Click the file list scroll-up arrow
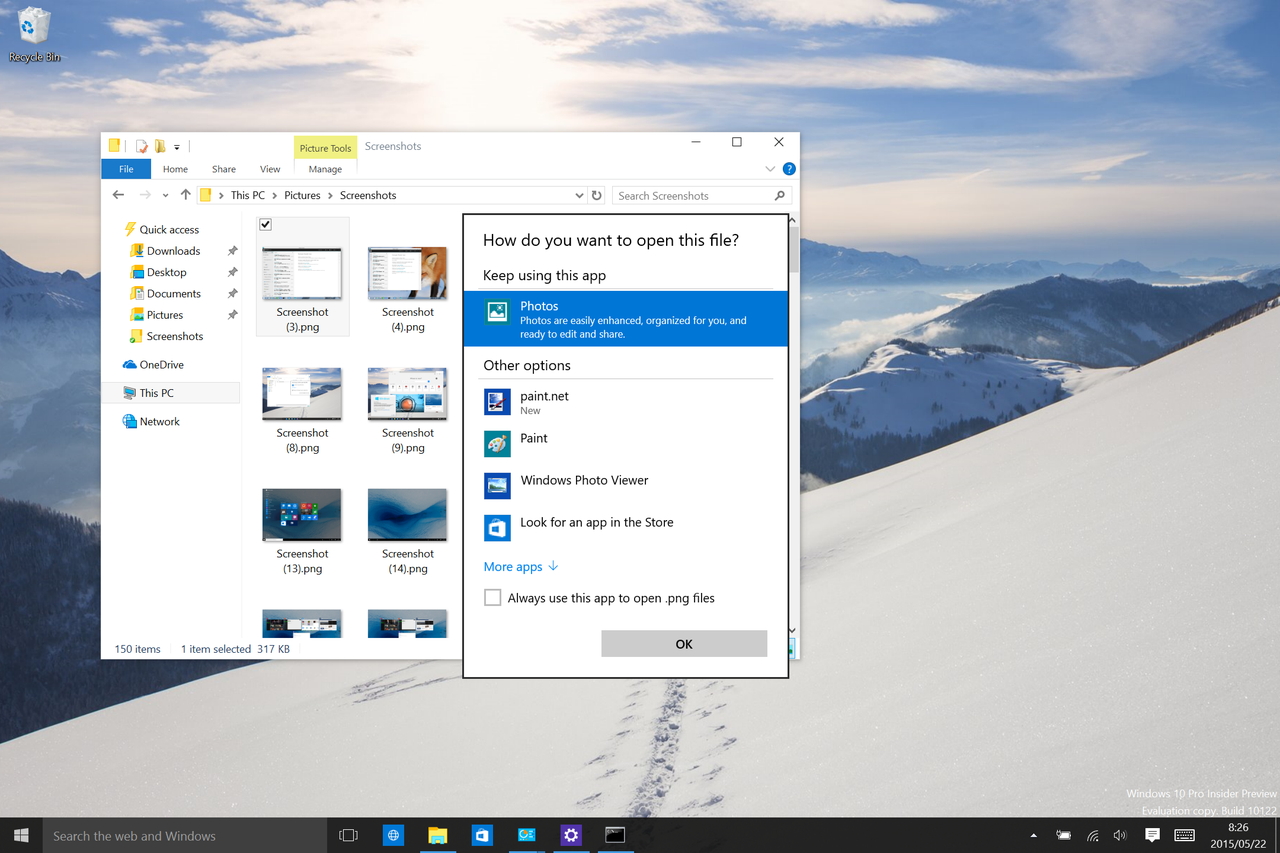Image resolution: width=1280 pixels, height=853 pixels. point(793,220)
